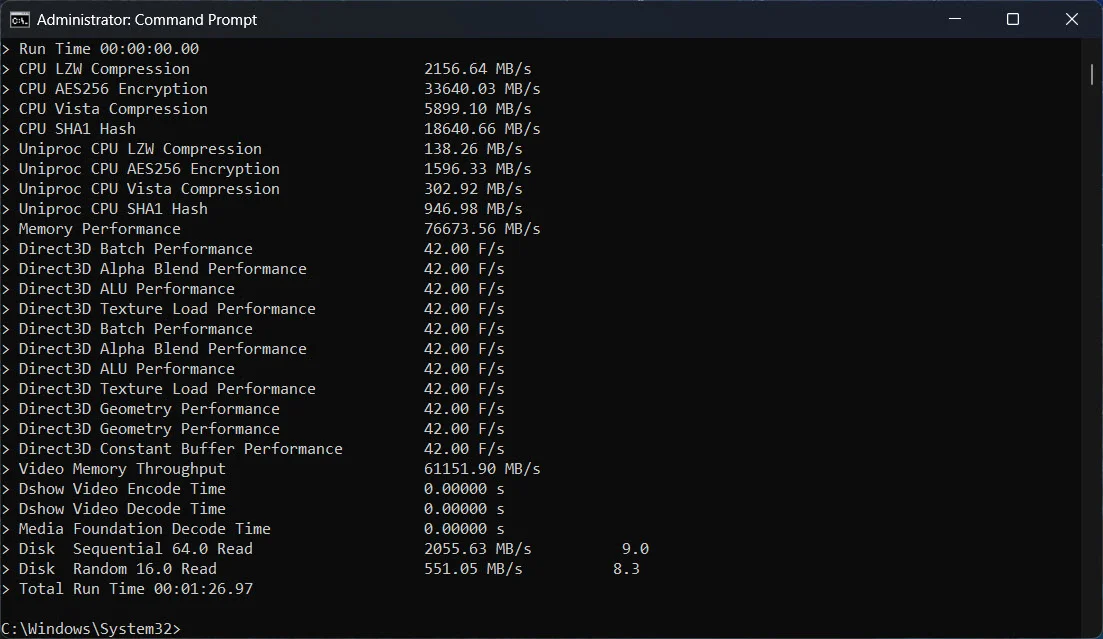This screenshot has width=1103, height=639.
Task: Select the 'Video Memory Throughput' label
Action: (122, 469)
